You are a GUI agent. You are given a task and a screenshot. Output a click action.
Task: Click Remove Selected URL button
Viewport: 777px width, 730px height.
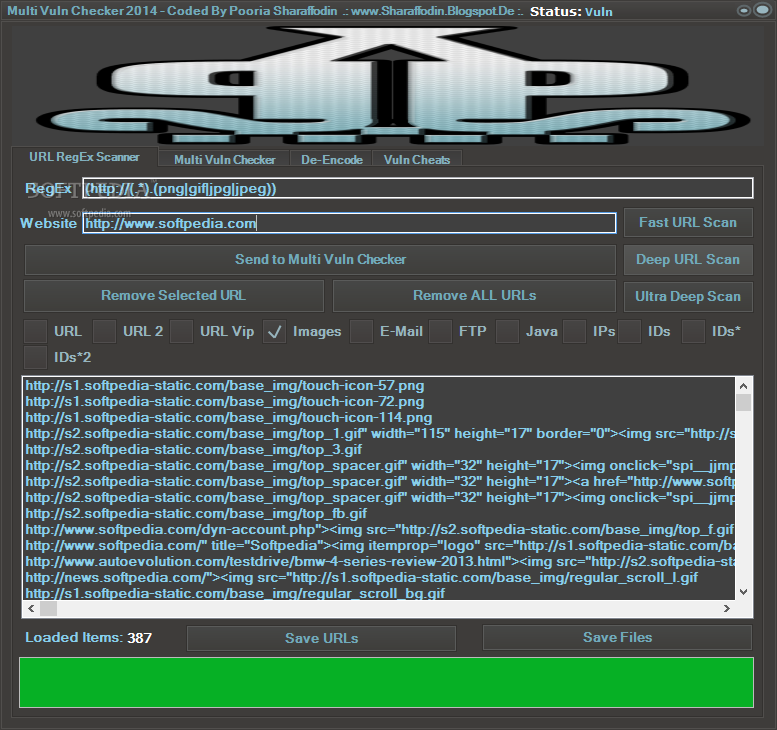(x=173, y=296)
